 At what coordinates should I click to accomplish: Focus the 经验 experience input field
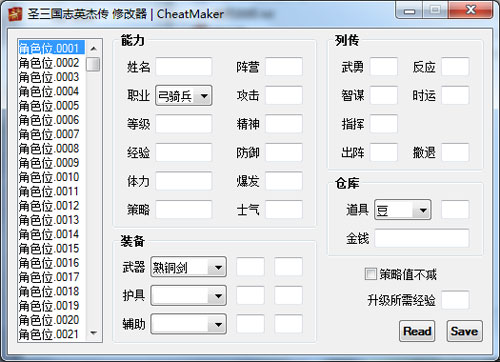(x=184, y=153)
